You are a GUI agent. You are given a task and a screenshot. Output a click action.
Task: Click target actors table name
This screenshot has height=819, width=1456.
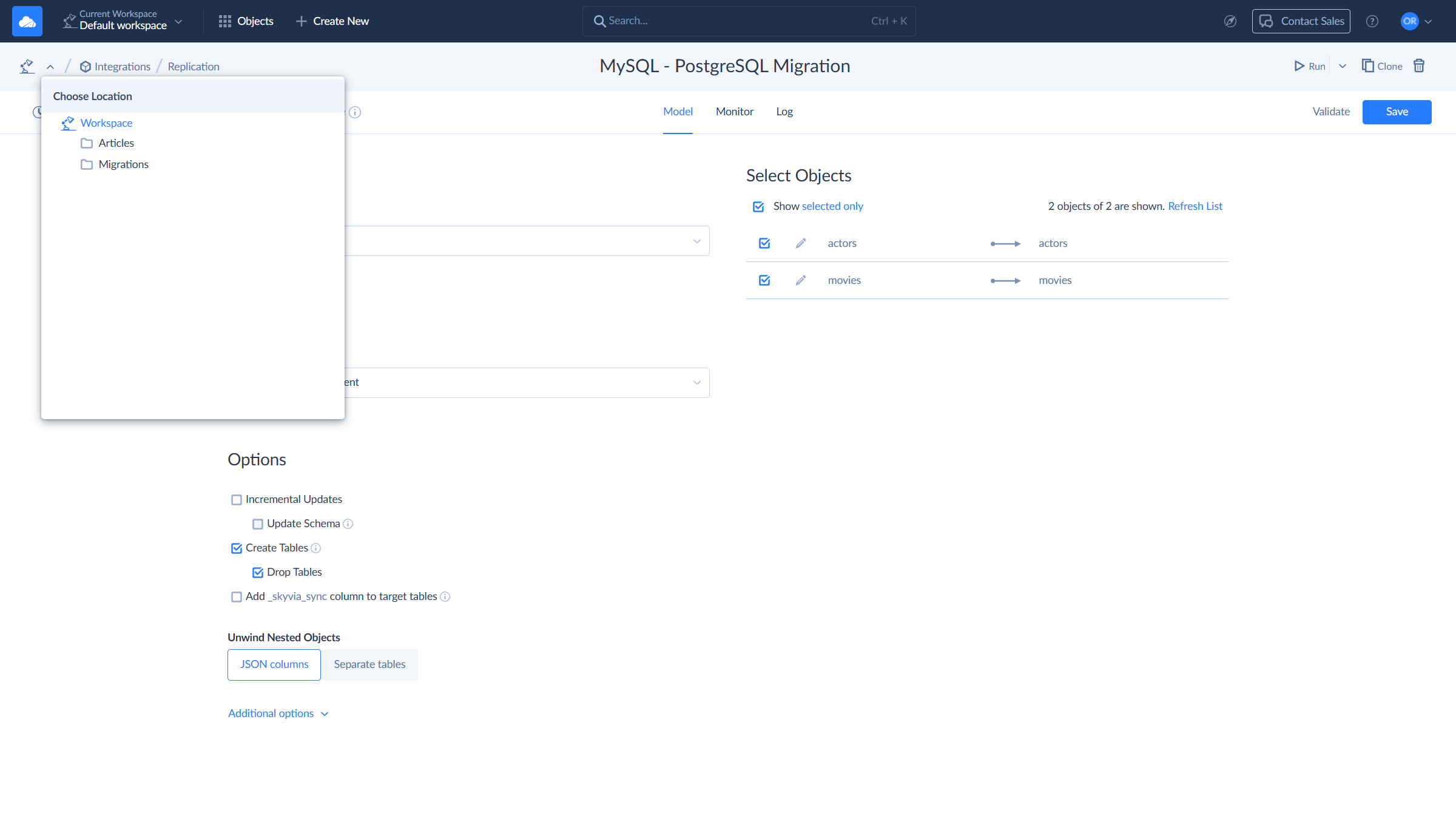[1053, 243]
